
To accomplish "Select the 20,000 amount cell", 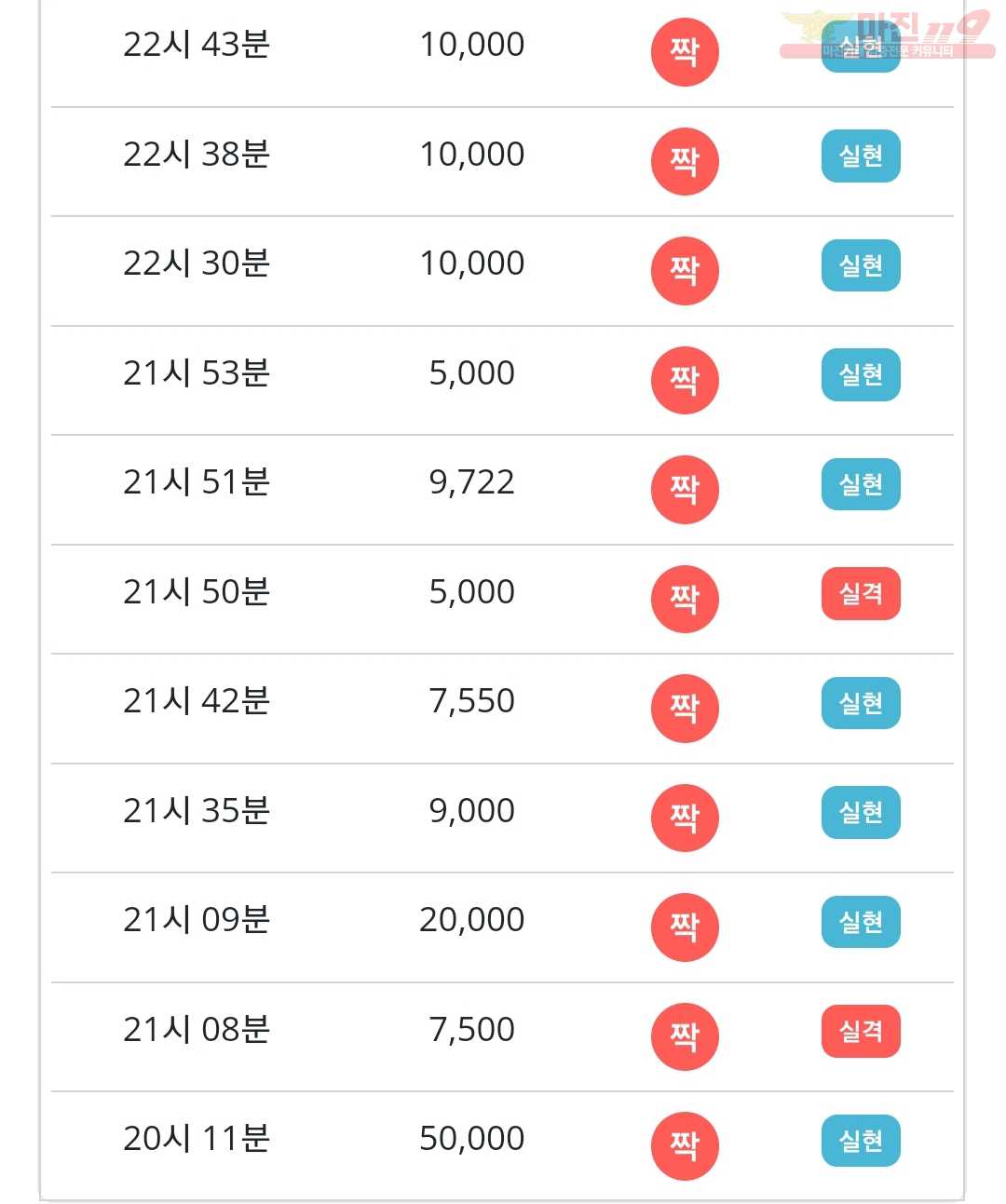I will pyautogui.click(x=471, y=920).
